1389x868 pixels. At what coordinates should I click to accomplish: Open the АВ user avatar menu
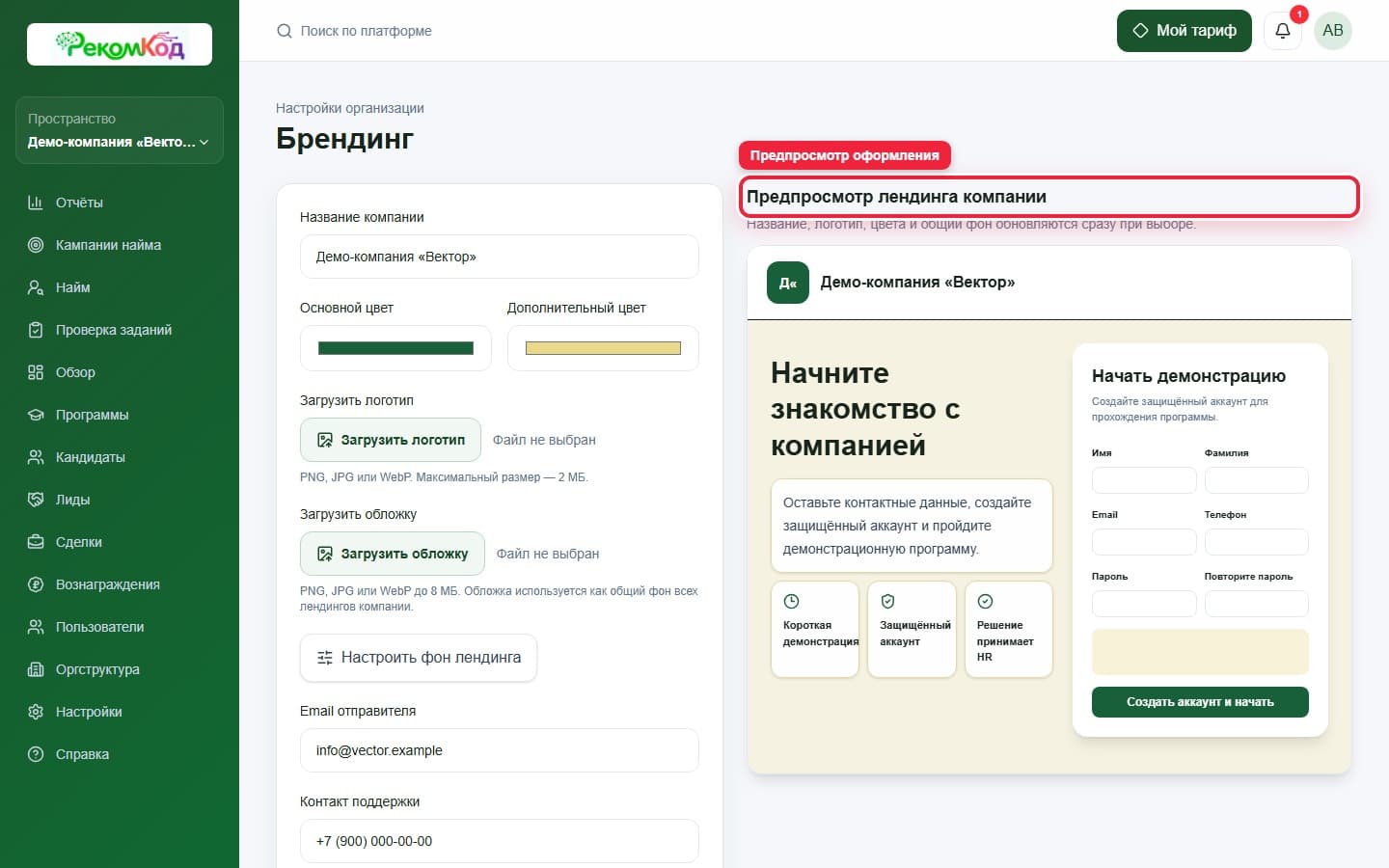click(1333, 31)
